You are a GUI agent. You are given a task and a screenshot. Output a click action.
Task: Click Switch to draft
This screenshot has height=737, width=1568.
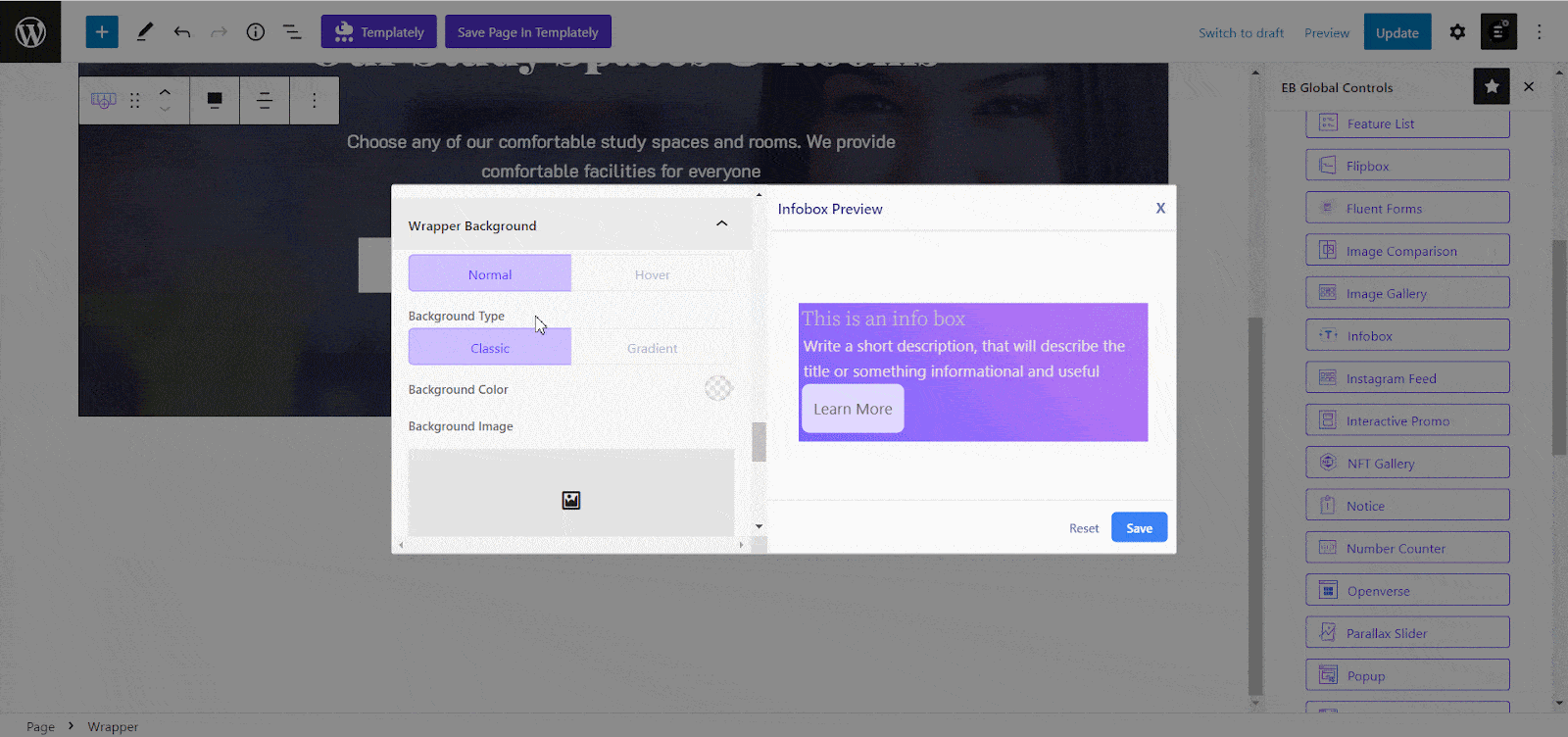(1241, 32)
